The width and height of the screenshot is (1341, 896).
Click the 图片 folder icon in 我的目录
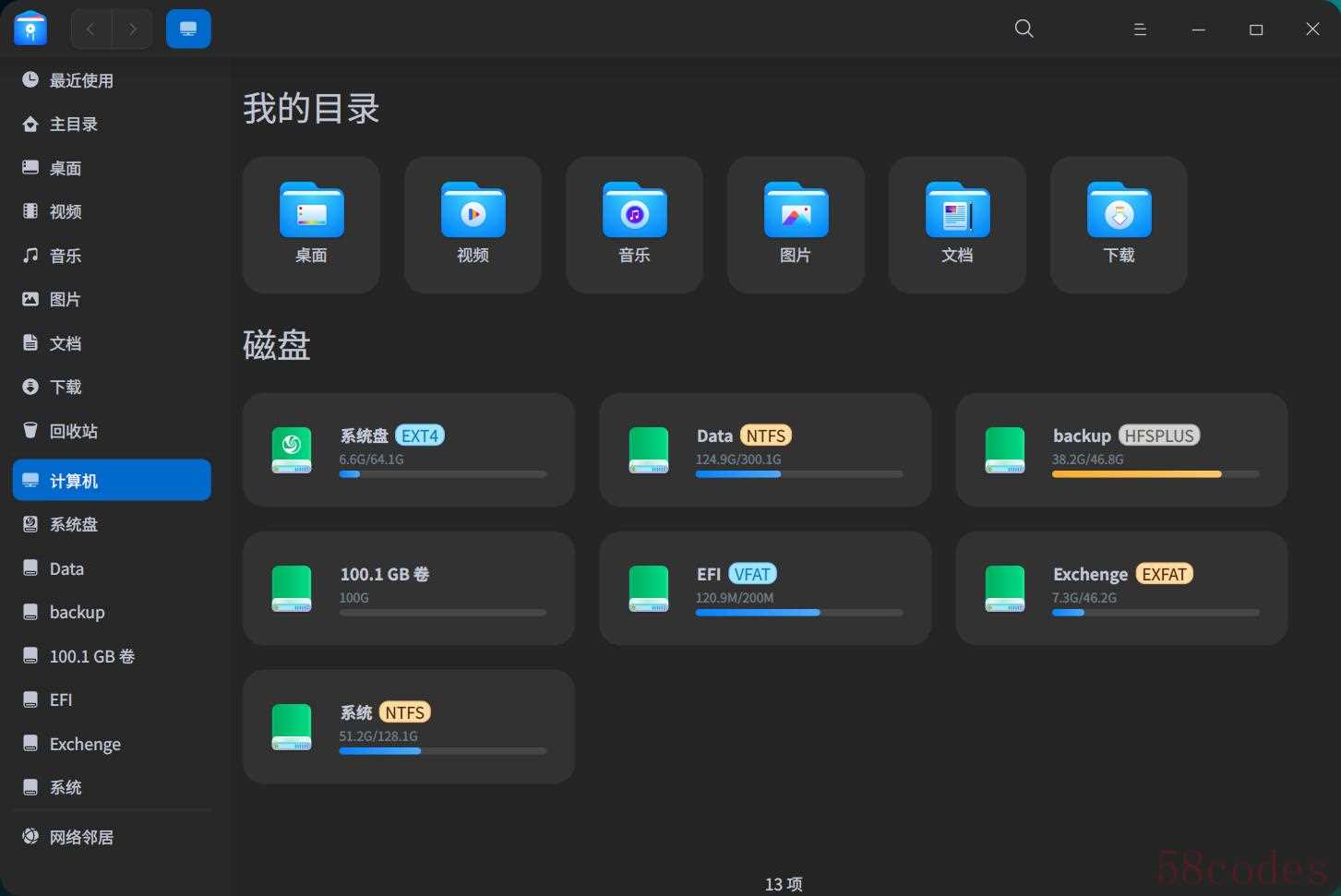tap(796, 210)
